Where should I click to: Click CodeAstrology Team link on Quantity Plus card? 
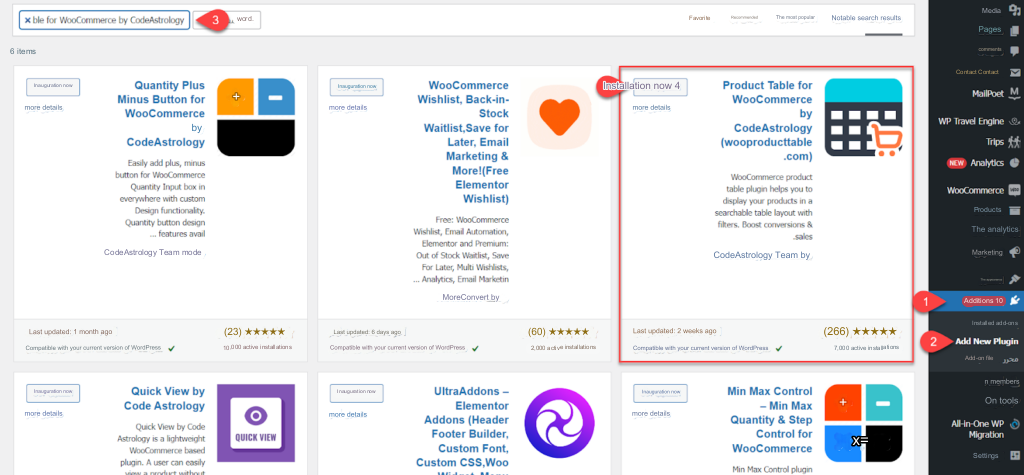(x=152, y=252)
